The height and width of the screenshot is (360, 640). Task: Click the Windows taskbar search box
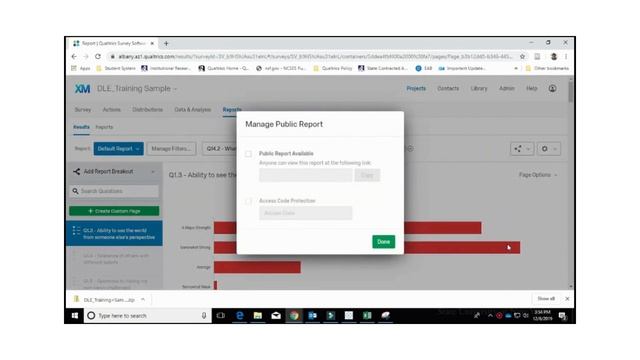(148, 316)
